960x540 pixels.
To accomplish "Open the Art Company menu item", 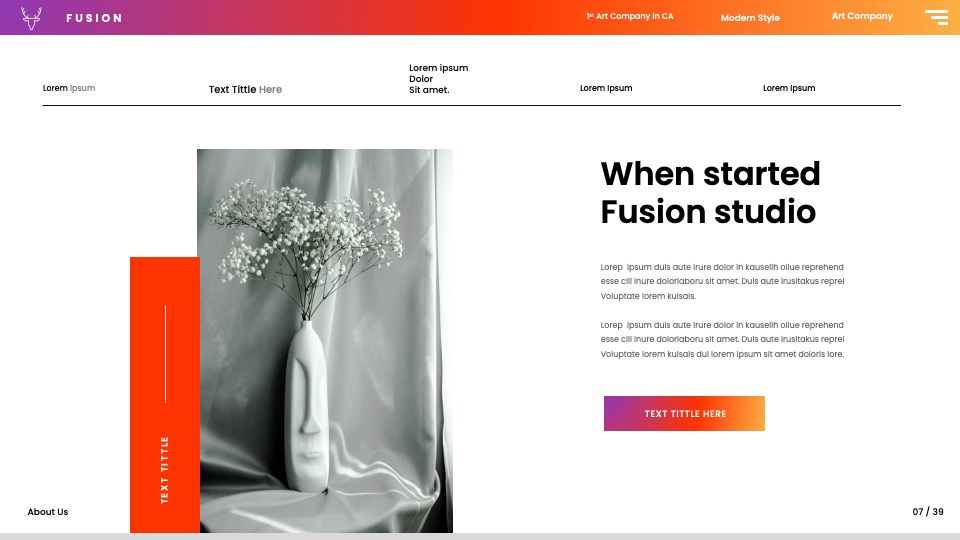I will [862, 16].
